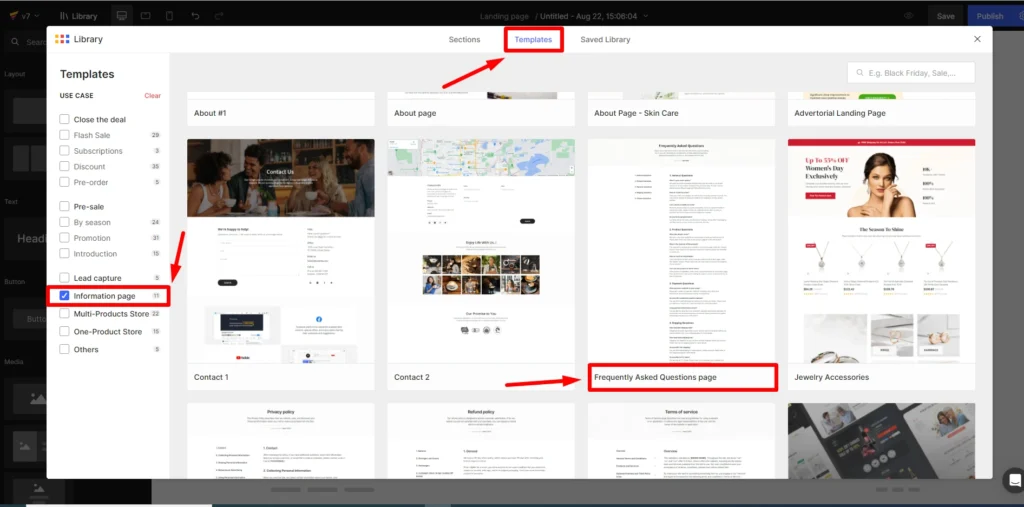Click the Advertorial Landing Page label
1024x507 pixels.
tap(840, 113)
